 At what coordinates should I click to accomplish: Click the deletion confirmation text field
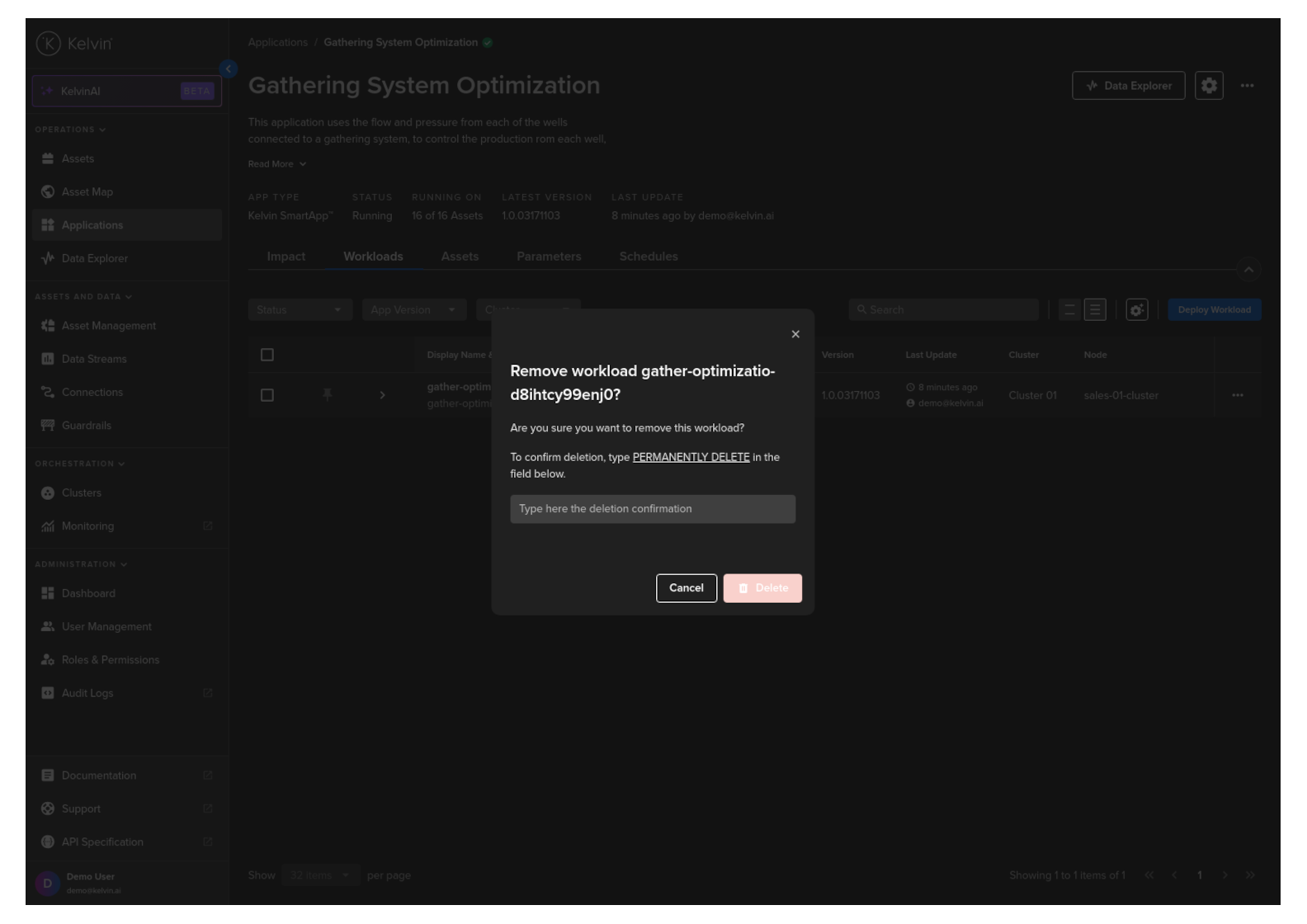pos(652,509)
